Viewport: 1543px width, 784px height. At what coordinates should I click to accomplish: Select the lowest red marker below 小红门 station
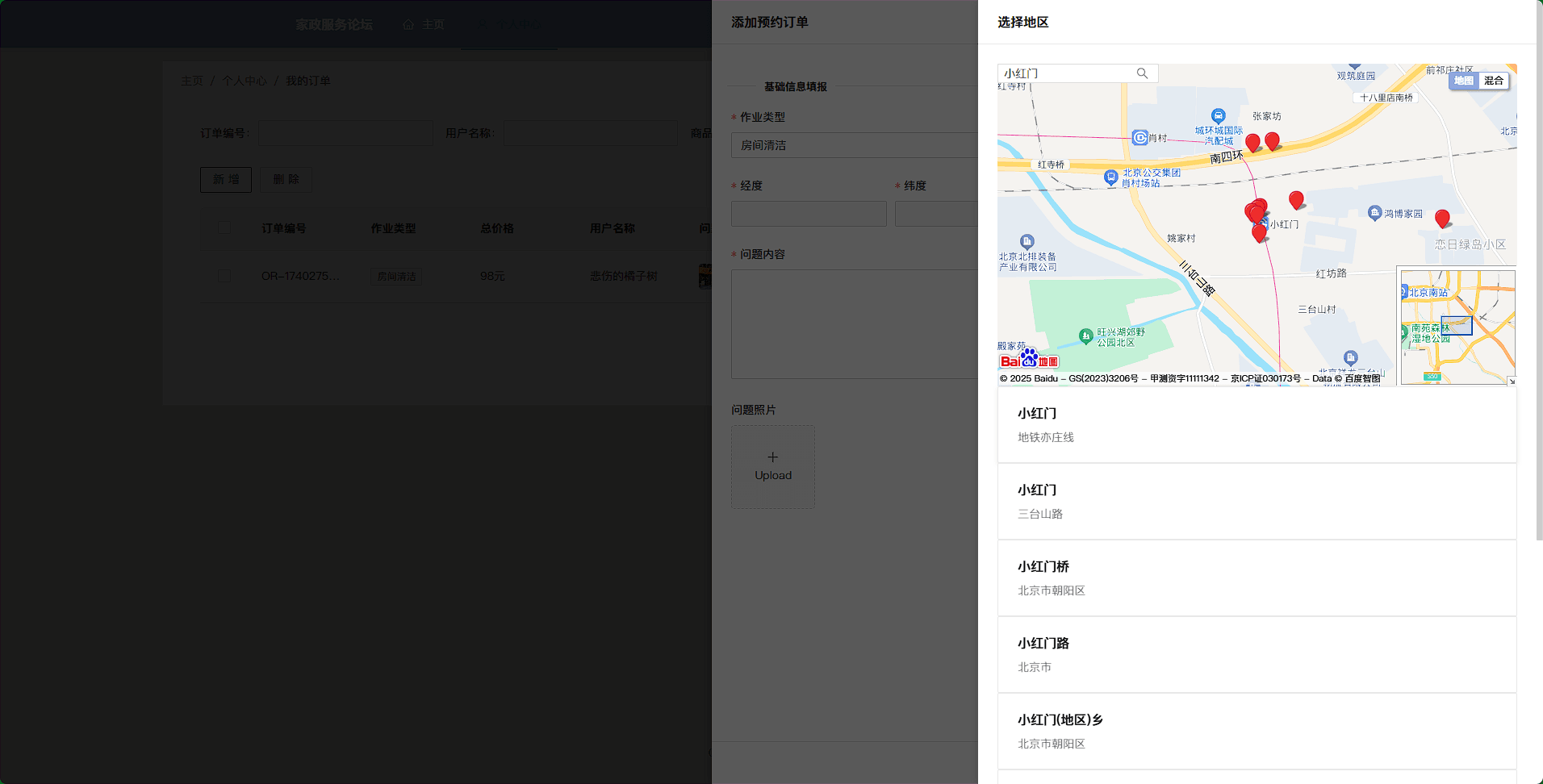click(1259, 234)
